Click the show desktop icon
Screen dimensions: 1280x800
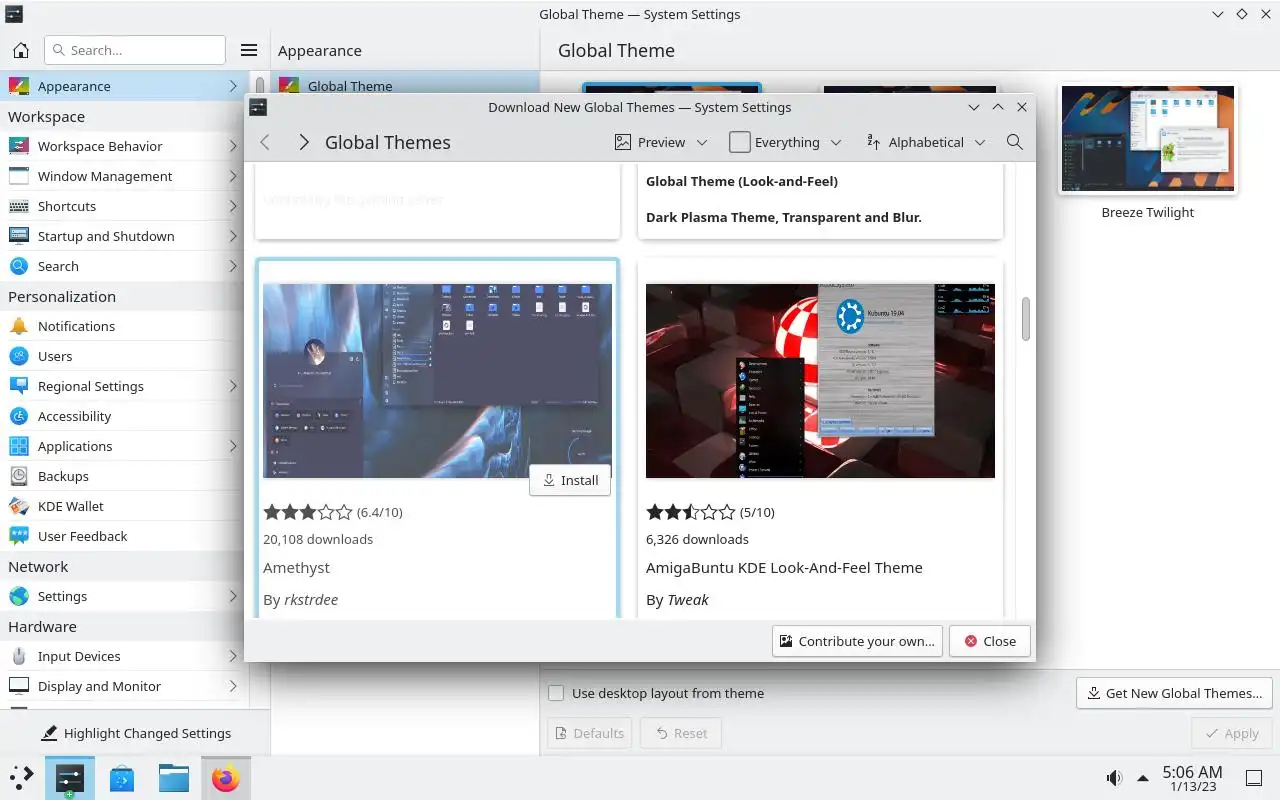tap(1253, 778)
